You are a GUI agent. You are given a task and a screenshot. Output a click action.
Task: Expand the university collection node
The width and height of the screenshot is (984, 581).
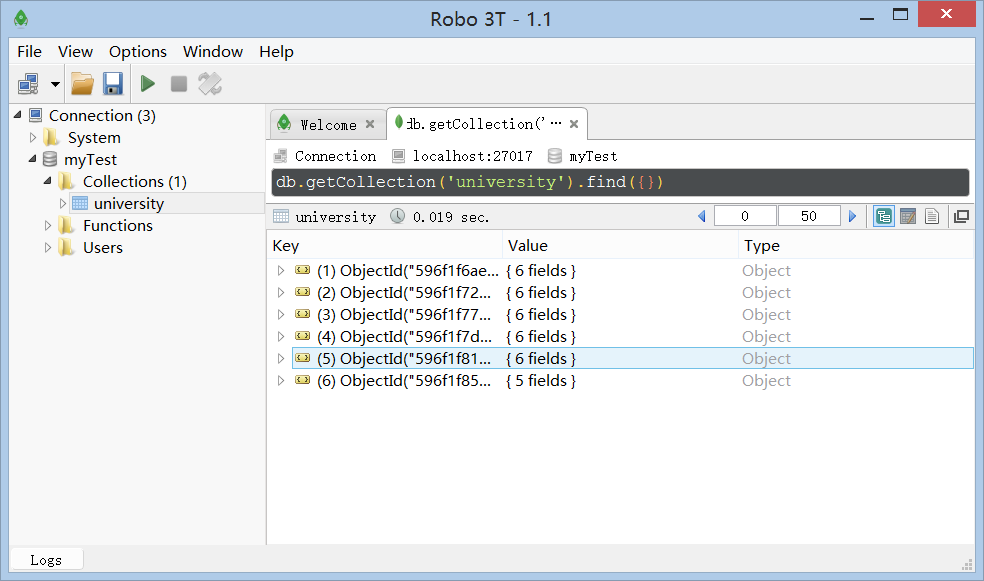point(63,203)
